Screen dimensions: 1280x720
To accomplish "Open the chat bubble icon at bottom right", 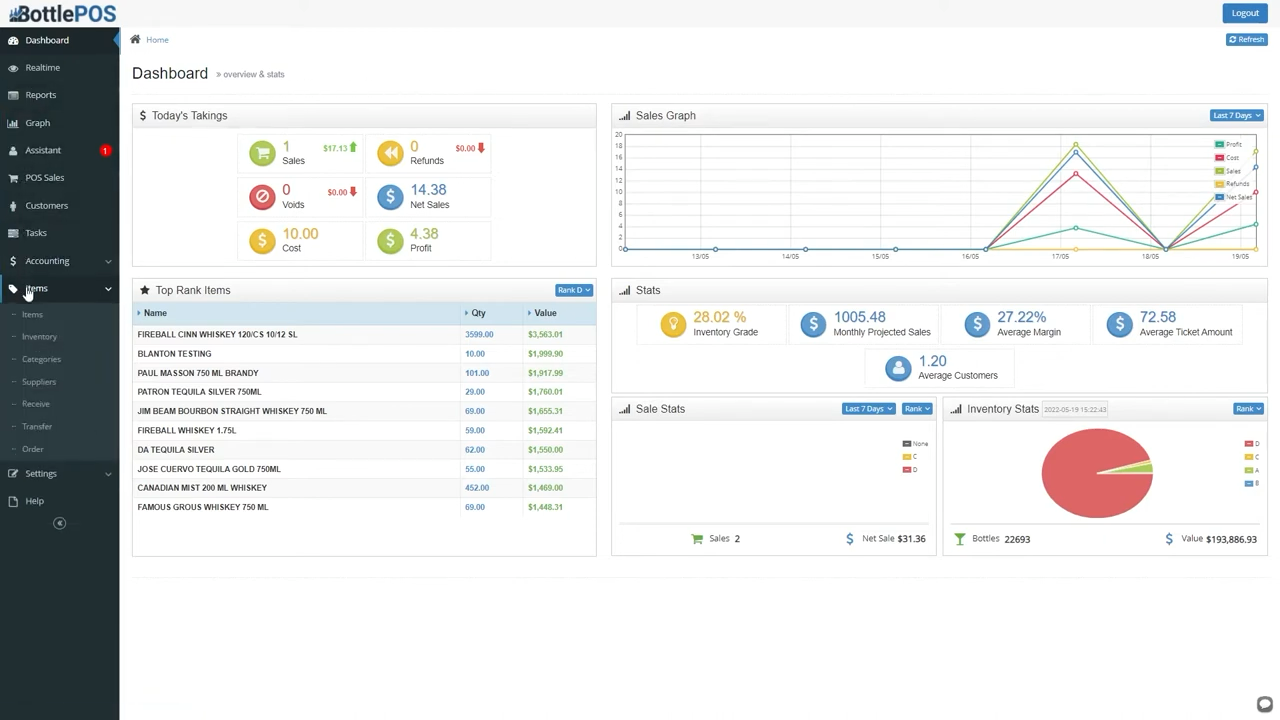I will pos(1264,704).
